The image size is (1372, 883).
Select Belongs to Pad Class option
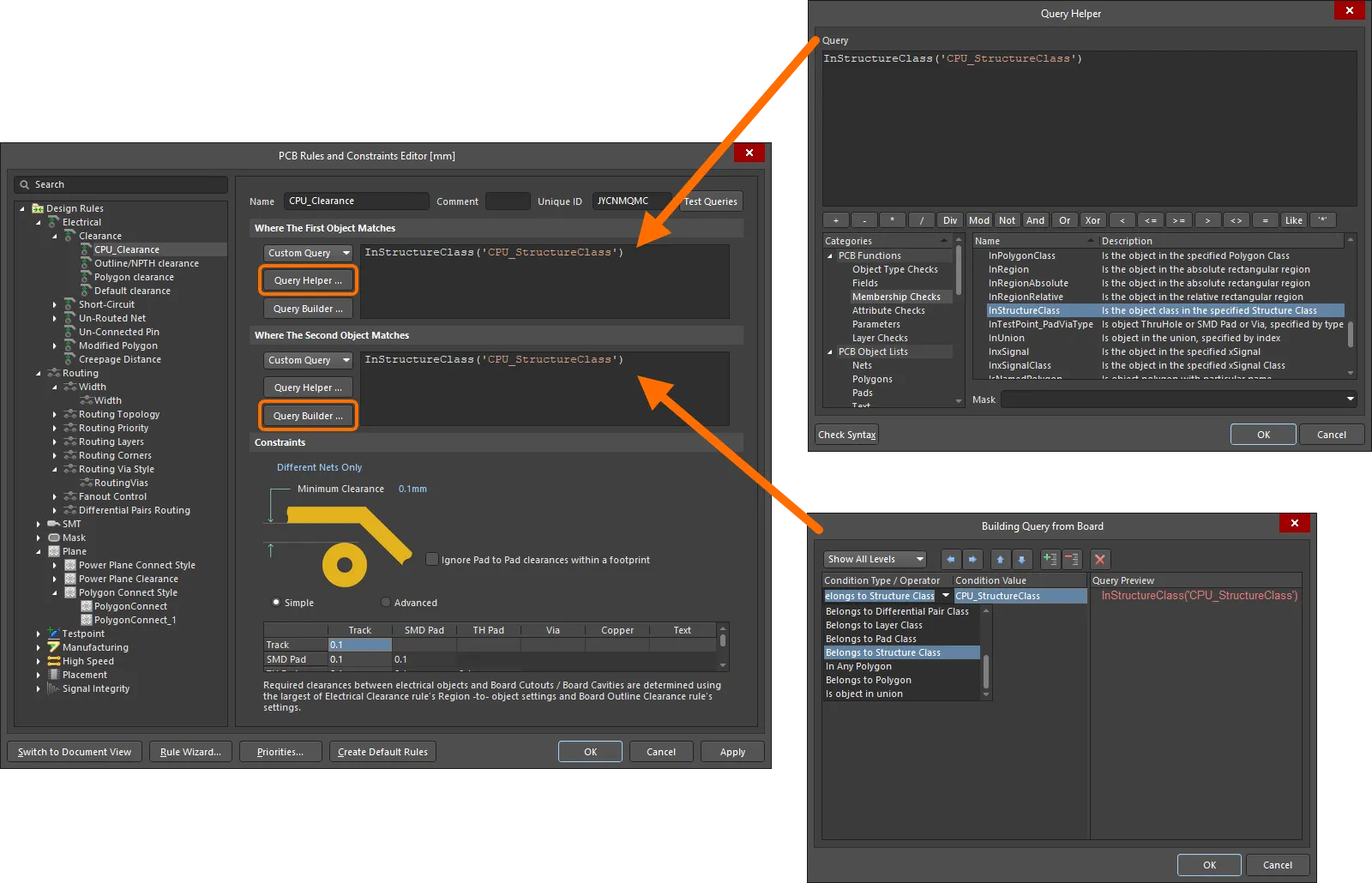(900, 639)
